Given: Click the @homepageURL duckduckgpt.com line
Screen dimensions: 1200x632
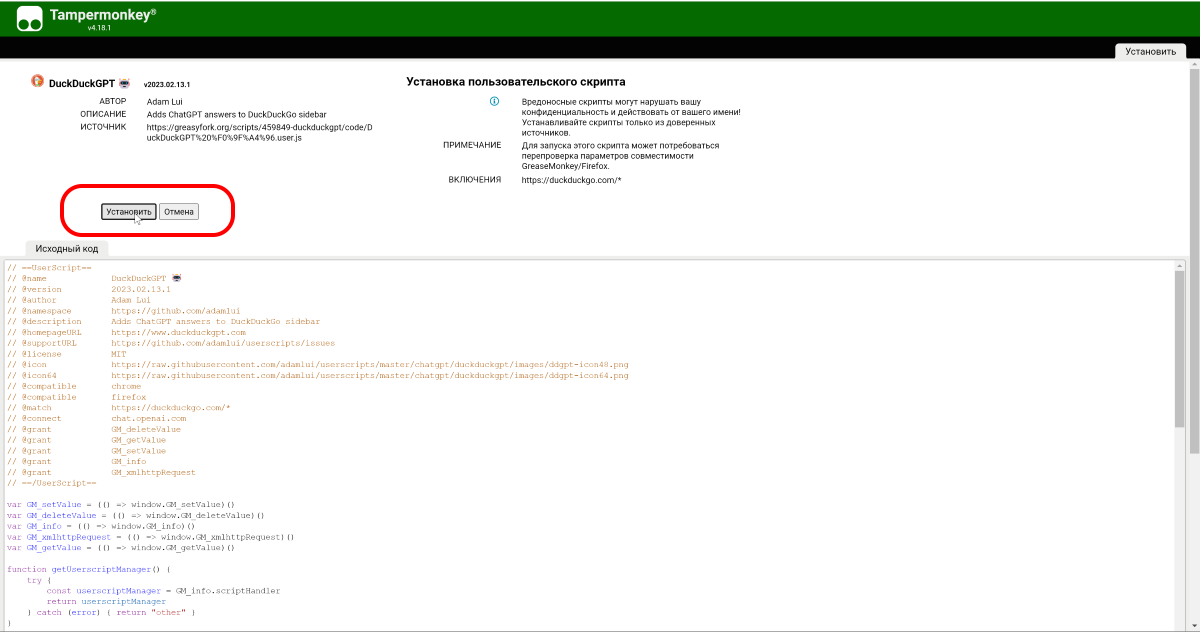Looking at the screenshot, I should click(x=126, y=332).
